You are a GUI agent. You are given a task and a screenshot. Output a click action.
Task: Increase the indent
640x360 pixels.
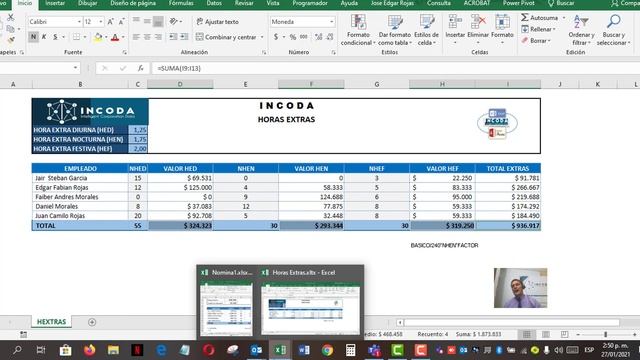(x=184, y=37)
